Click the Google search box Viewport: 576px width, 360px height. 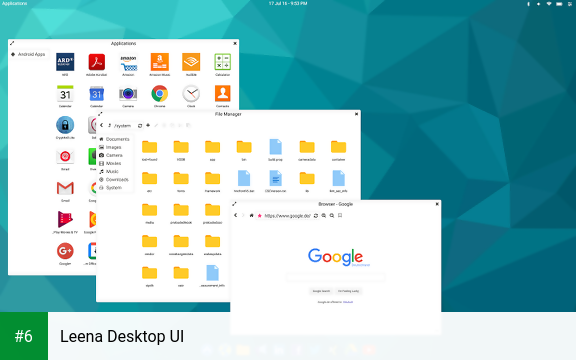[x=335, y=277]
